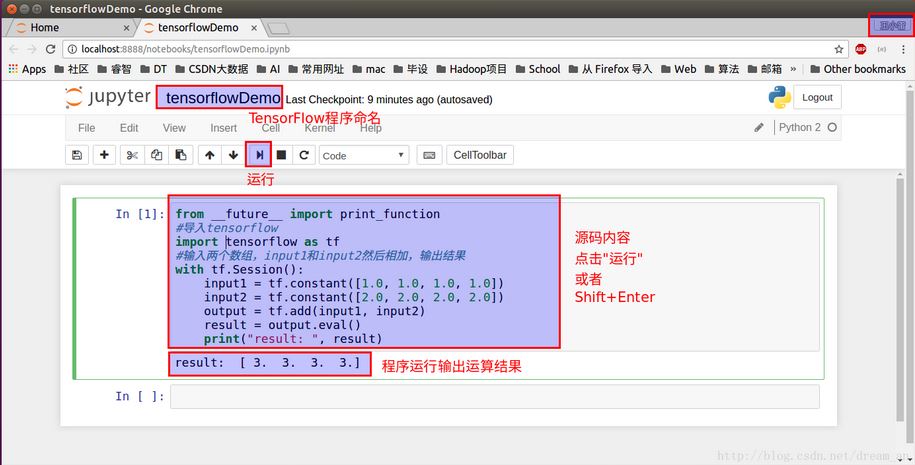Open the mac bookmark folder
915x465 pixels.
[x=369, y=69]
